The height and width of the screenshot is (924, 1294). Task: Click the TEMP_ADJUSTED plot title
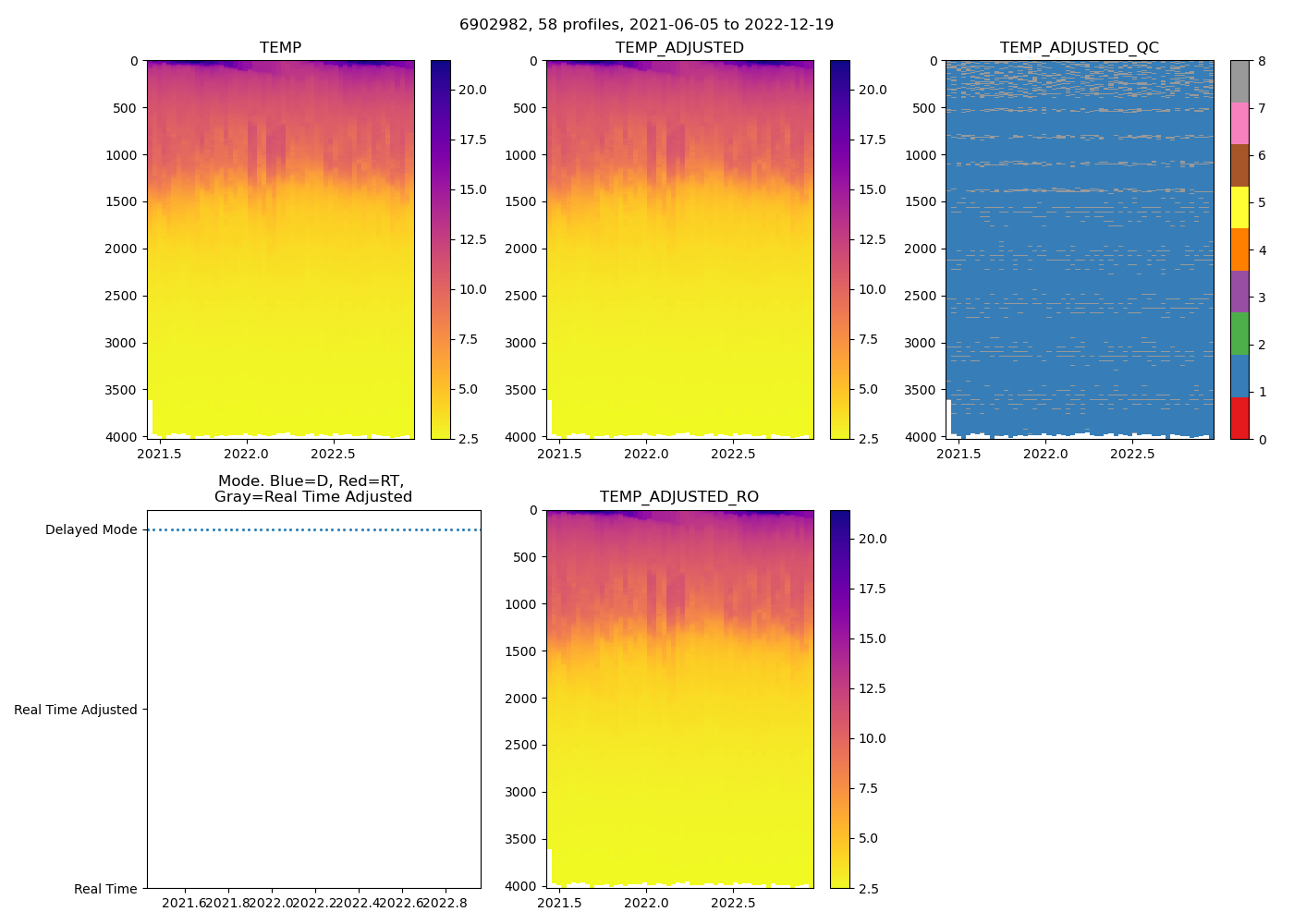[x=679, y=48]
